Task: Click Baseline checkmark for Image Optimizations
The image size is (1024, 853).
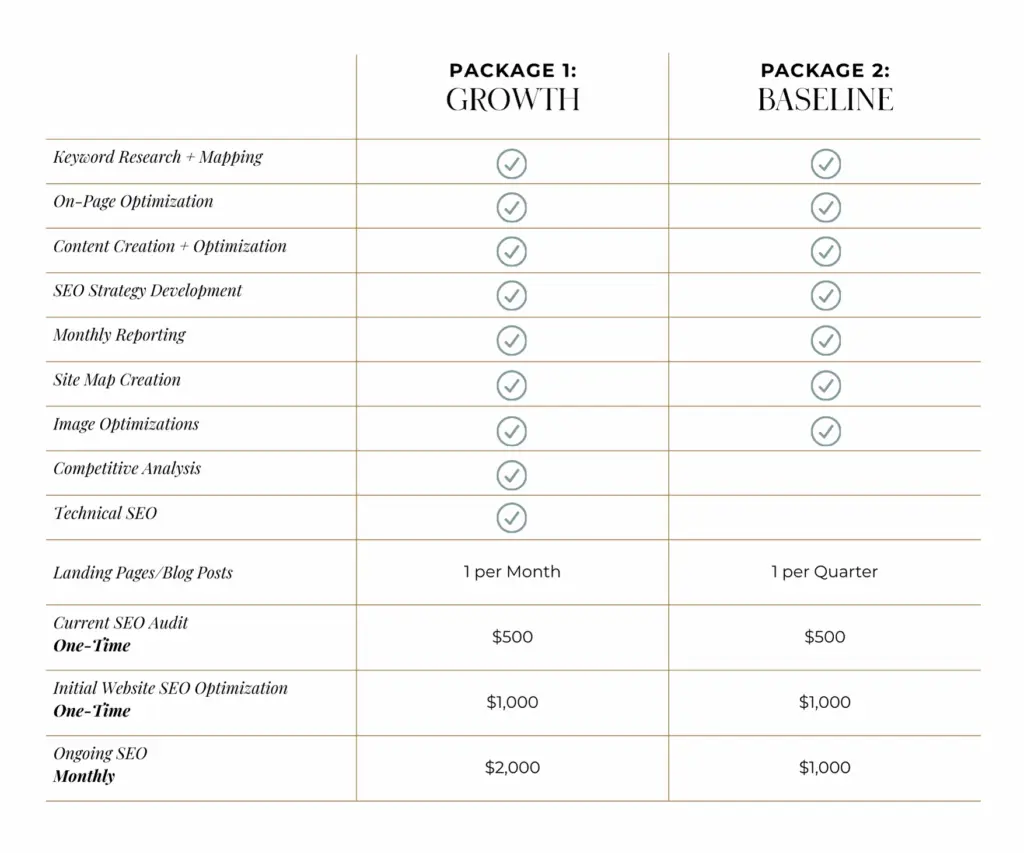Action: [825, 430]
